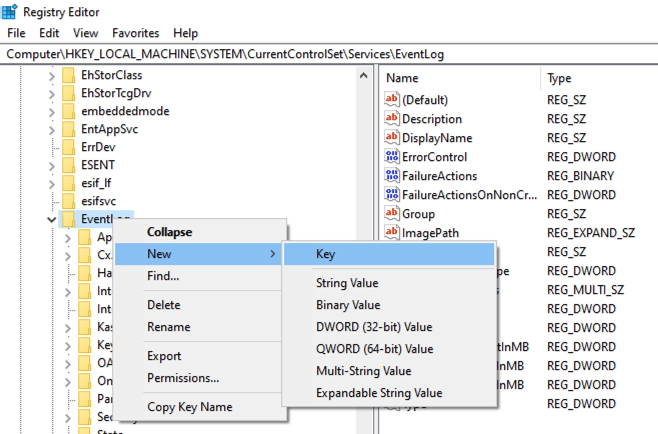
Task: Click the FailureActions binary value icon
Action: click(x=391, y=176)
